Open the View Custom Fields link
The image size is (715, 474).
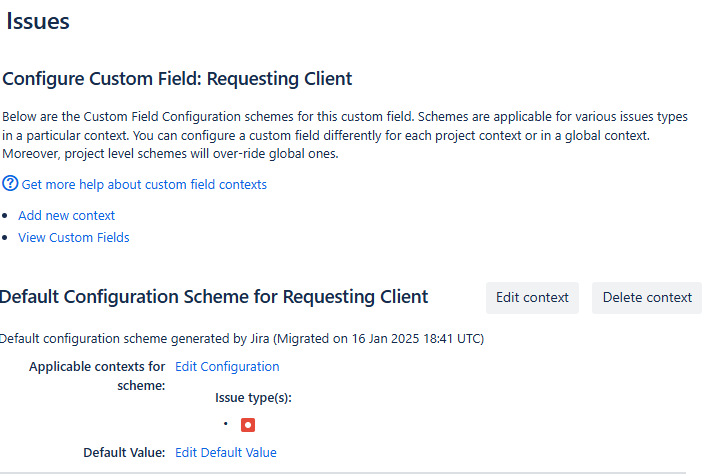pyautogui.click(x=73, y=238)
